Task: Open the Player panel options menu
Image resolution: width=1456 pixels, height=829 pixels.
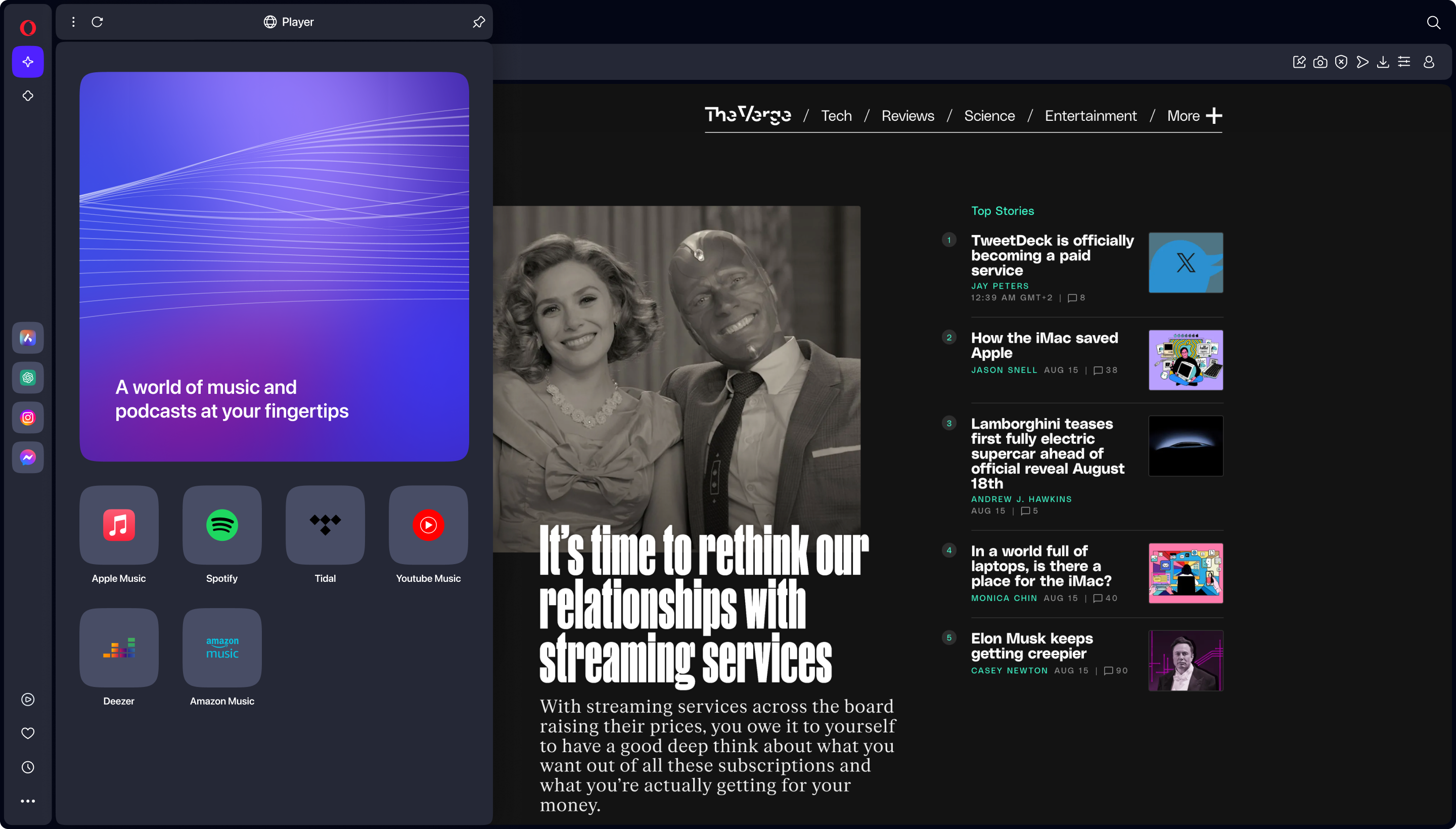Action: click(73, 22)
